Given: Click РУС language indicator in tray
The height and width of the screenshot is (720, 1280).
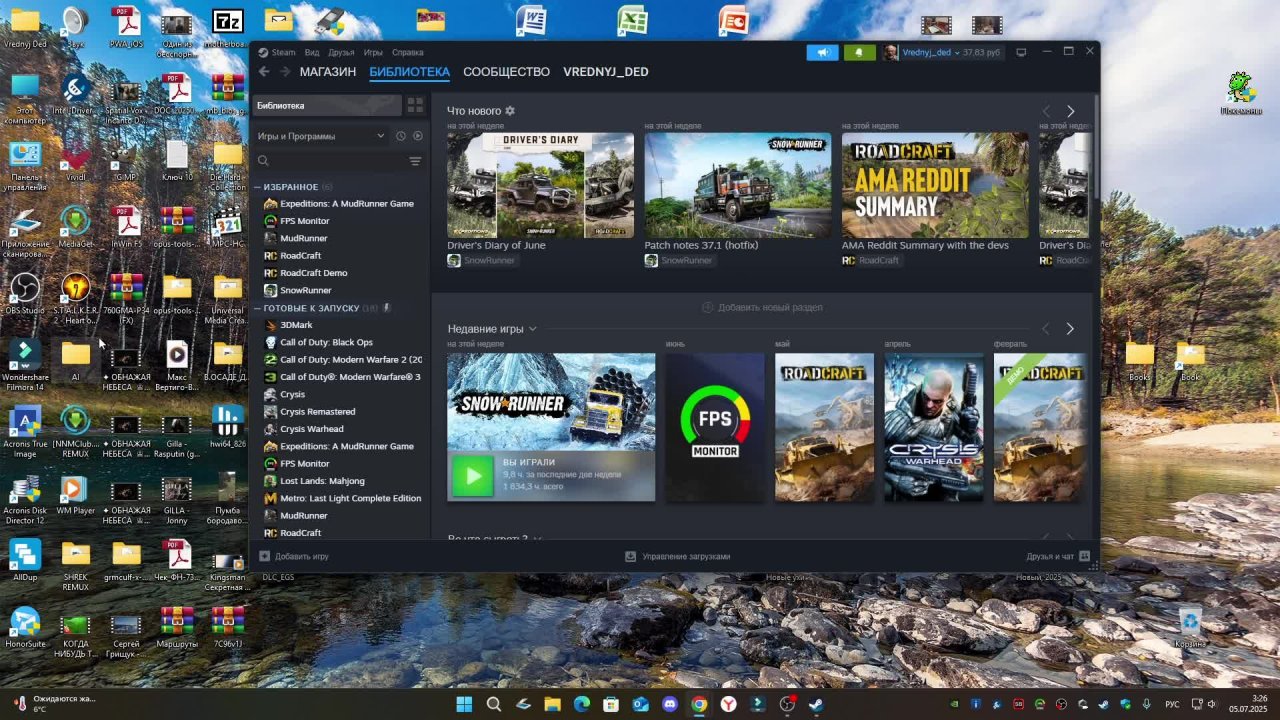Looking at the screenshot, I should pos(1172,704).
